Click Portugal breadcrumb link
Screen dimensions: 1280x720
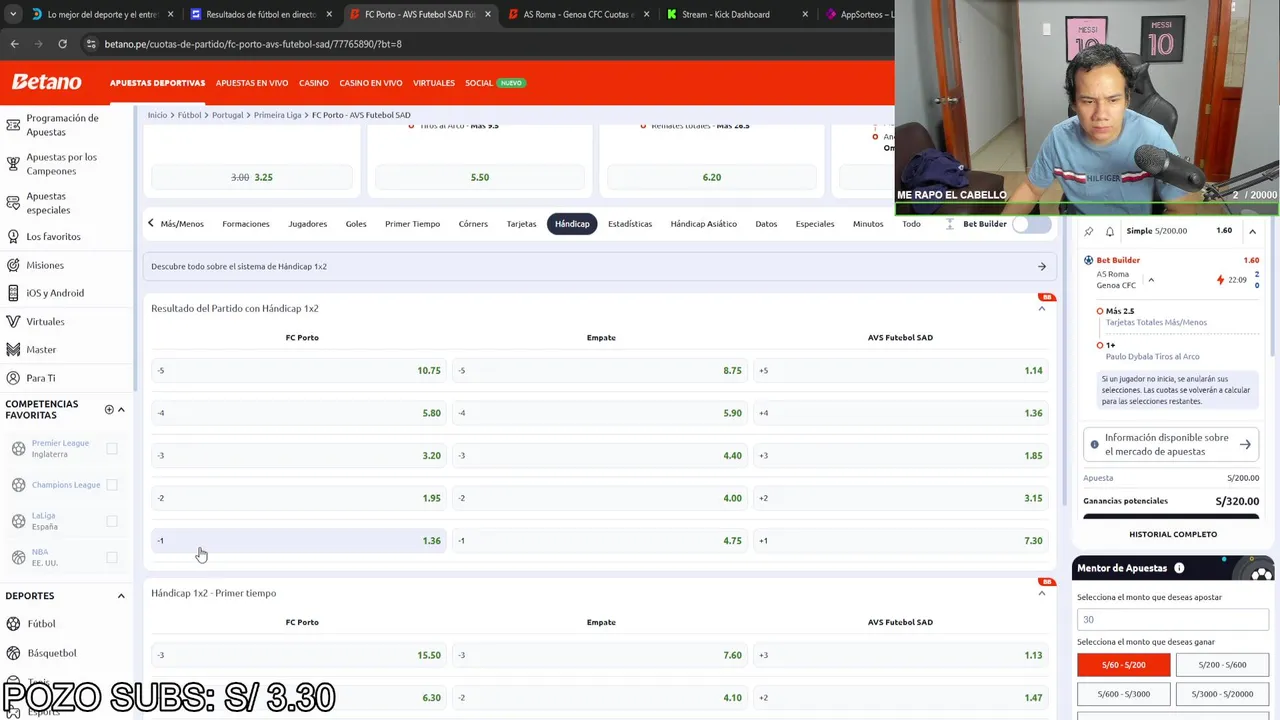click(x=227, y=115)
